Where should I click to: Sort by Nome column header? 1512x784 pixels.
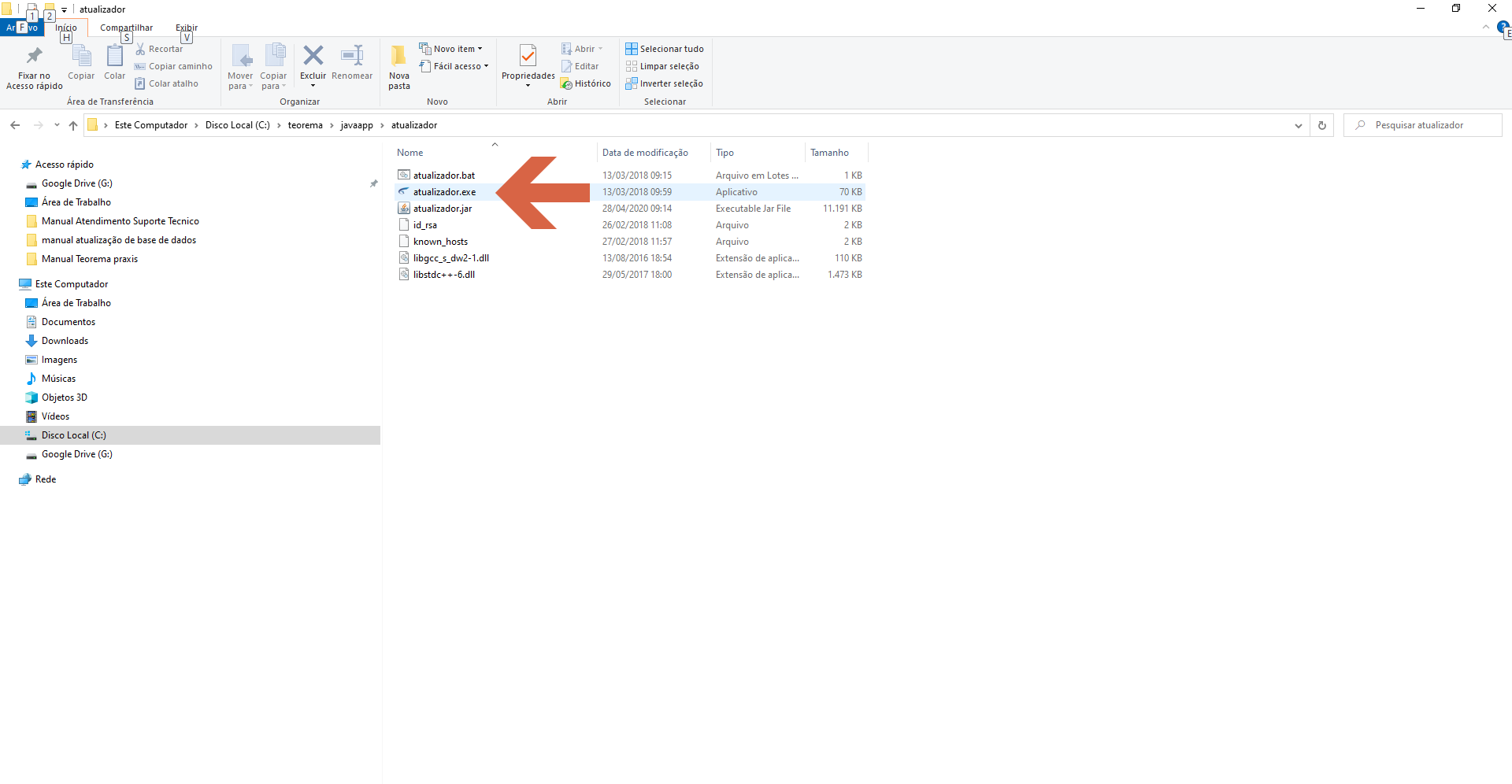410,153
